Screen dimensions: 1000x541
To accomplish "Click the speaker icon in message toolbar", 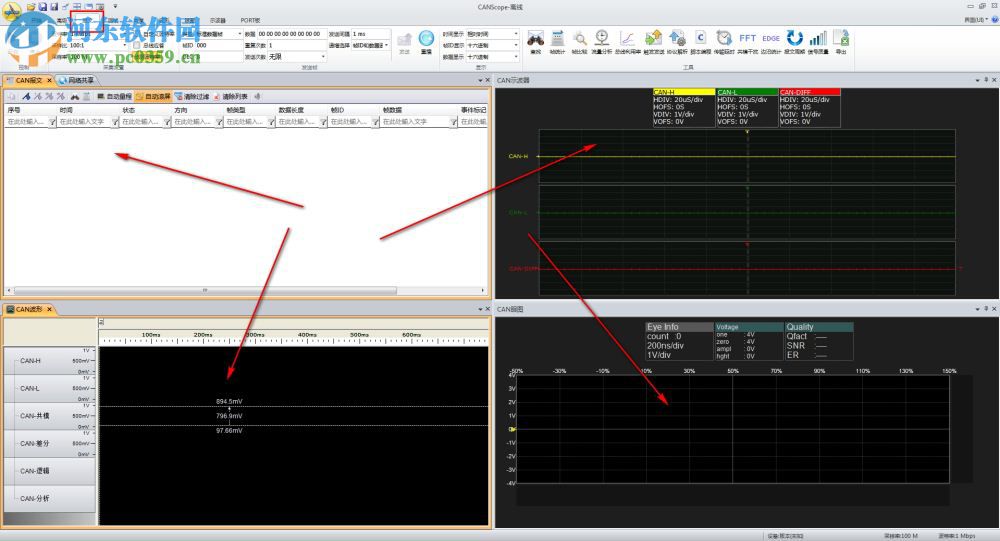I will [258, 96].
